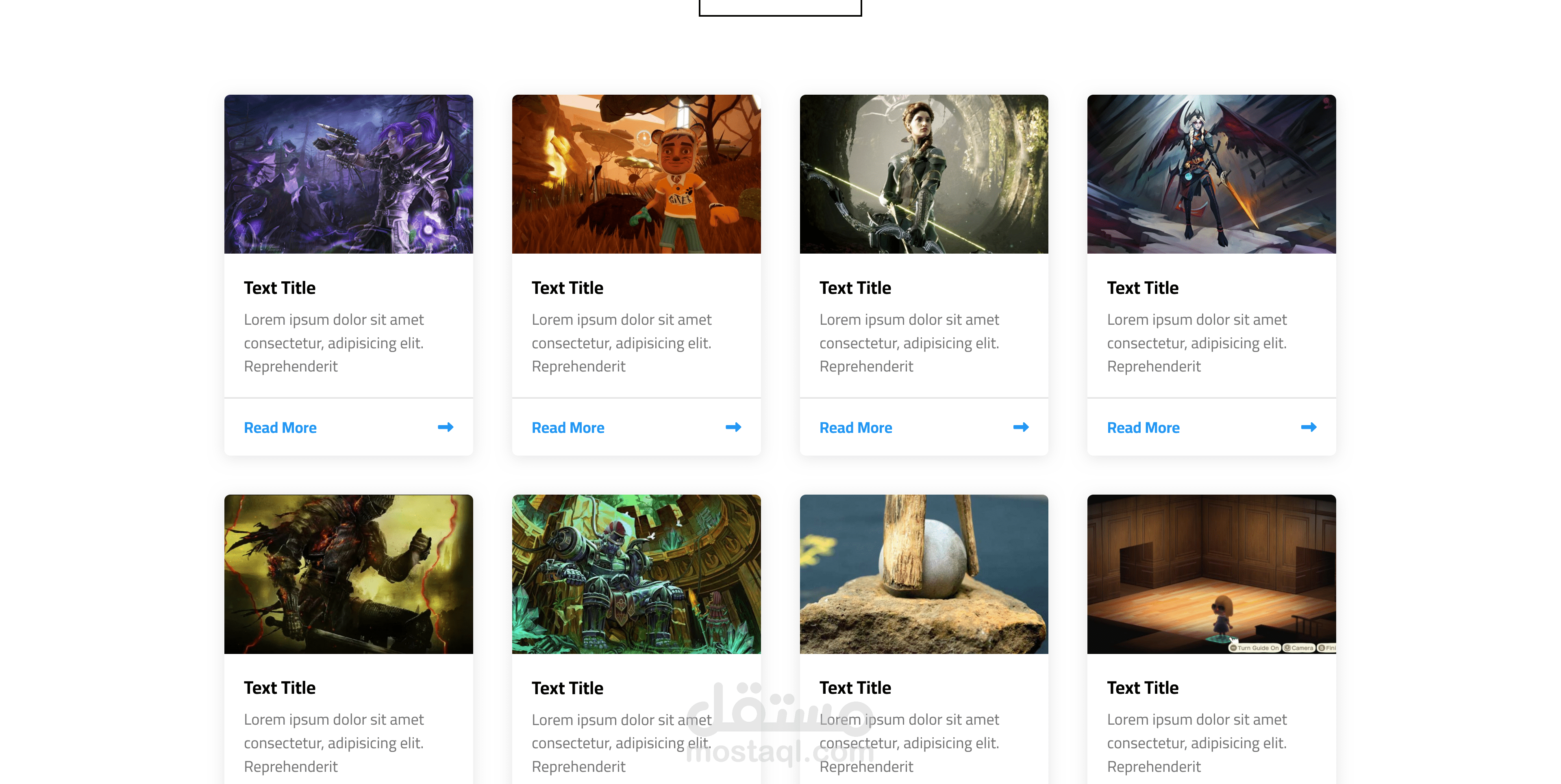Open the cartoon tiger-costume boy image
Viewport: 1561px width, 784px height.
click(636, 174)
